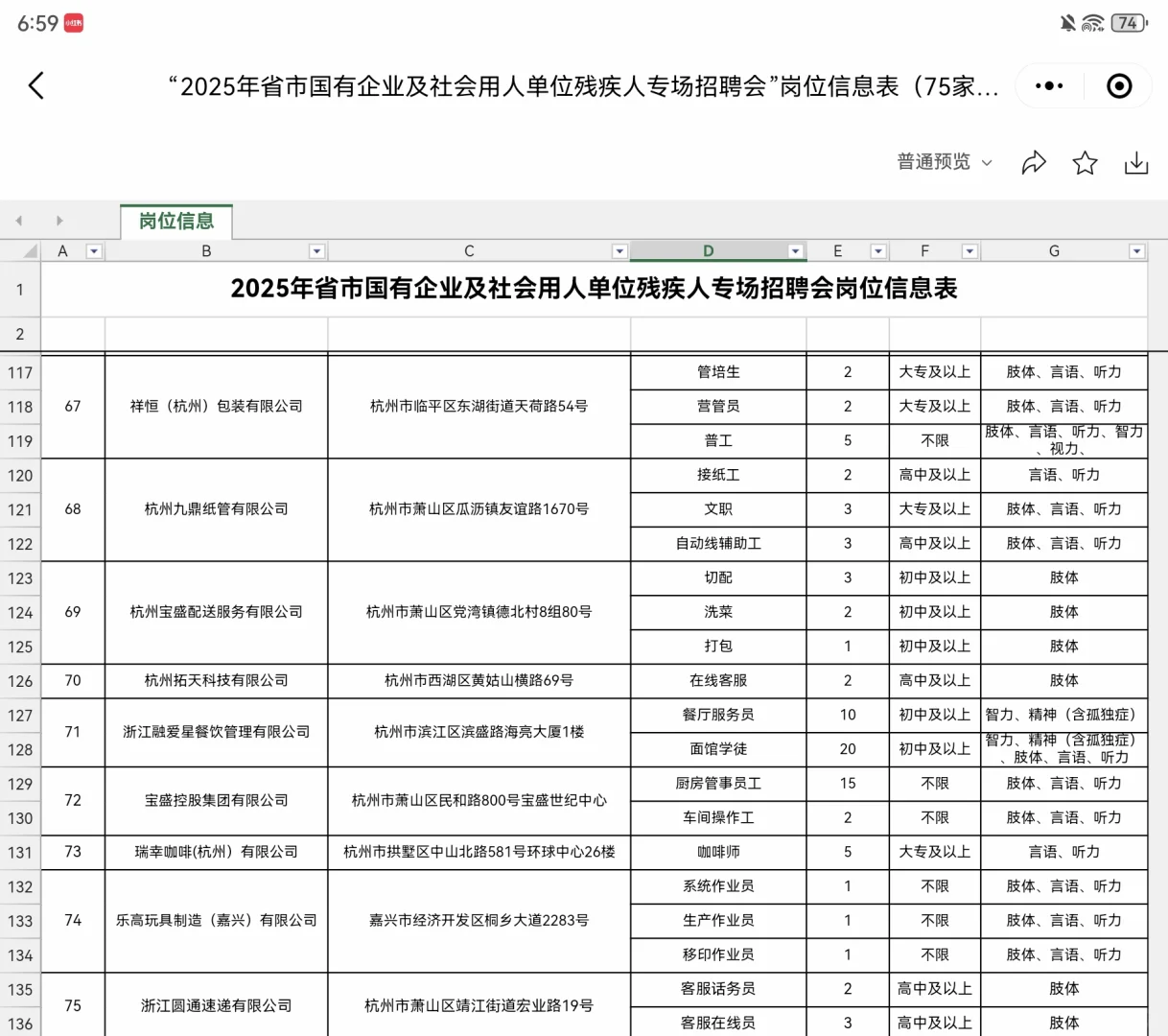
Task: Click job cell 厨房管事员工
Action: pyautogui.click(x=718, y=784)
